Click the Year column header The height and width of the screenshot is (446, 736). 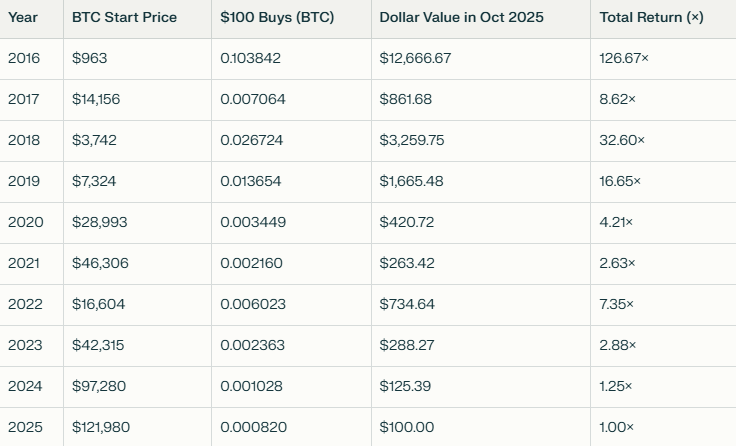pyautogui.click(x=24, y=18)
